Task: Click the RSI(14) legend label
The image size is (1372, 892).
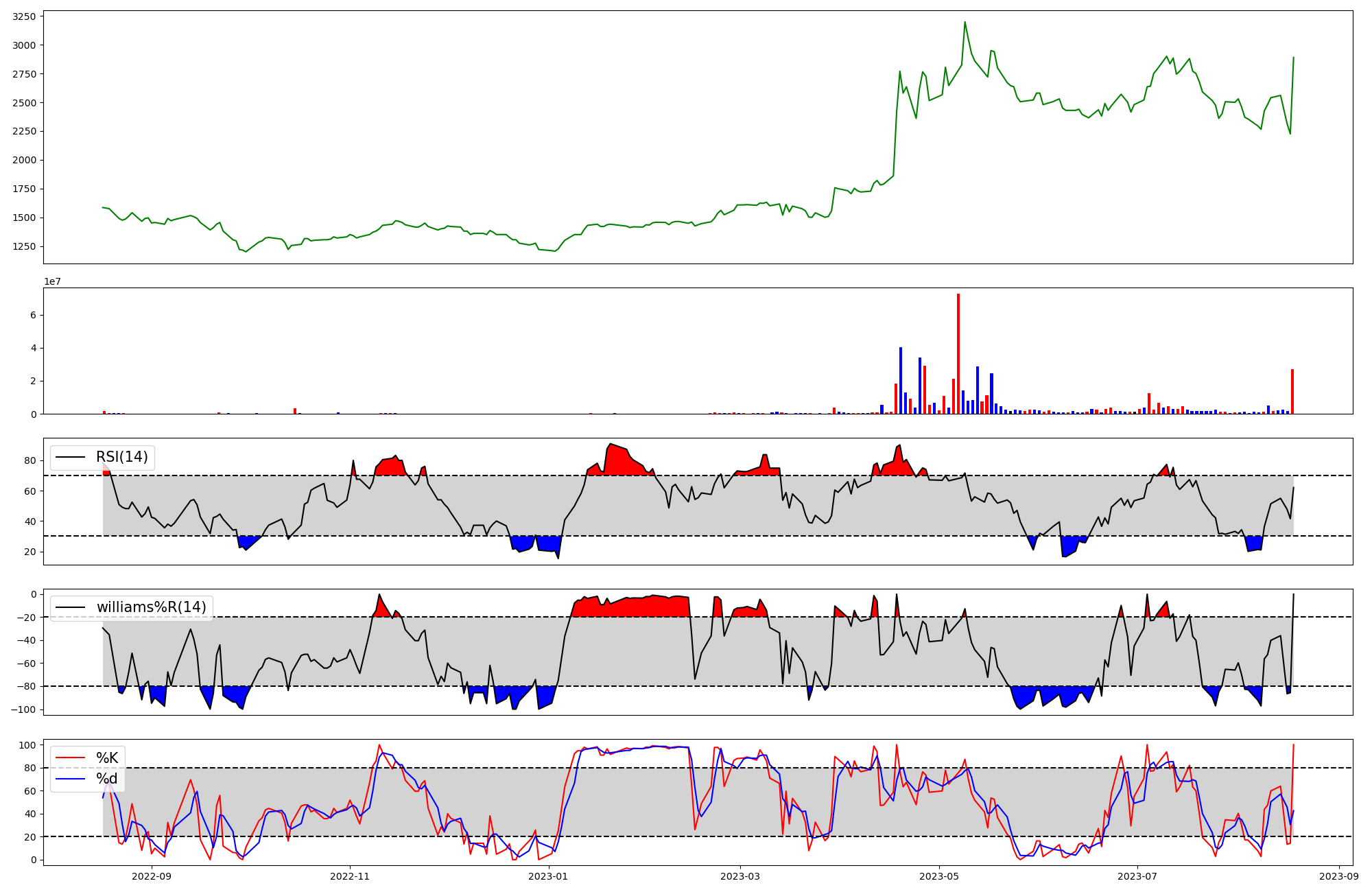Action: point(121,457)
